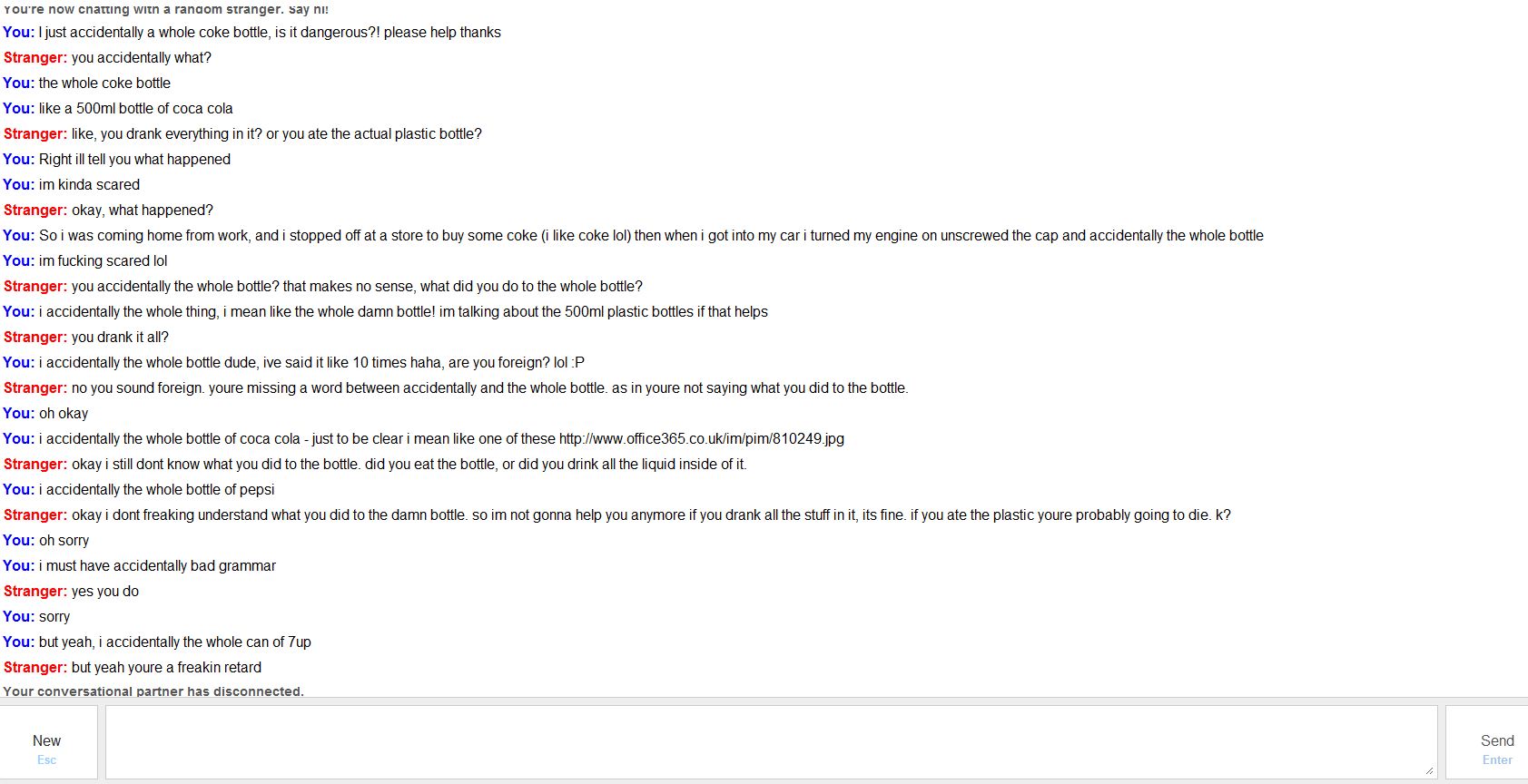Click the 'whole bottle of pepsi' message

(x=156, y=490)
